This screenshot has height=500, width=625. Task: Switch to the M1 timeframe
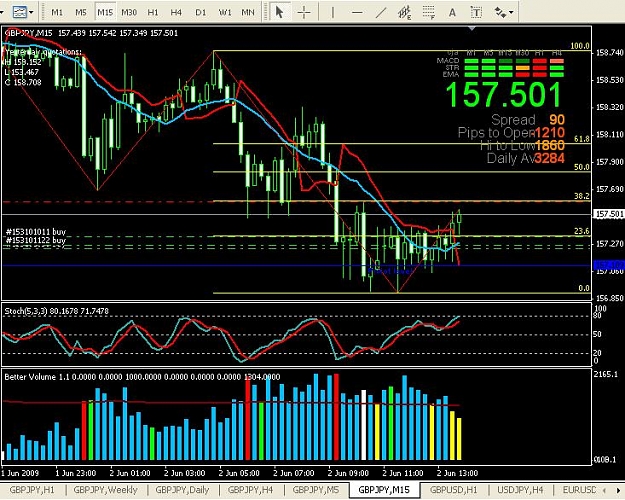pyautogui.click(x=57, y=12)
